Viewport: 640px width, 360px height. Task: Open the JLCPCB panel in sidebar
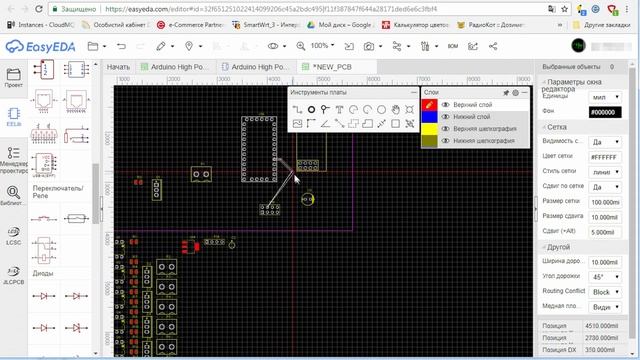coord(13,276)
